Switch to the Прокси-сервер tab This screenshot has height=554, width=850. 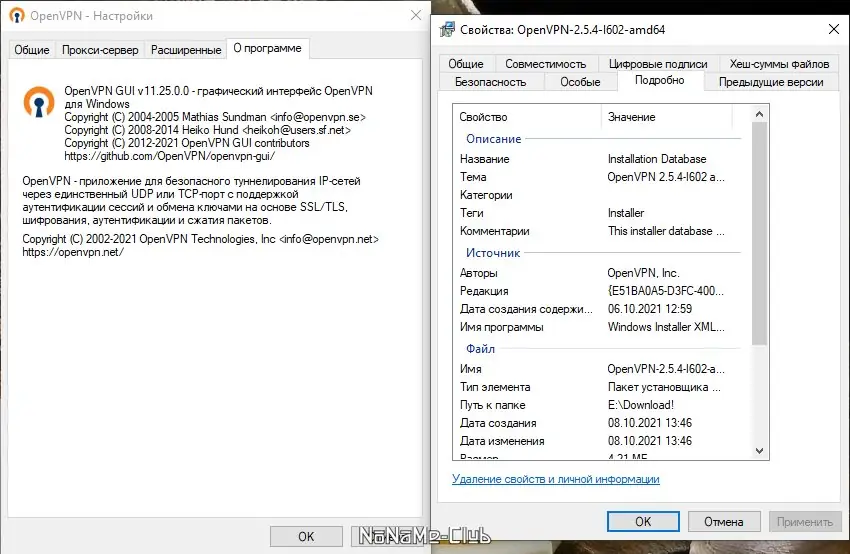[100, 50]
